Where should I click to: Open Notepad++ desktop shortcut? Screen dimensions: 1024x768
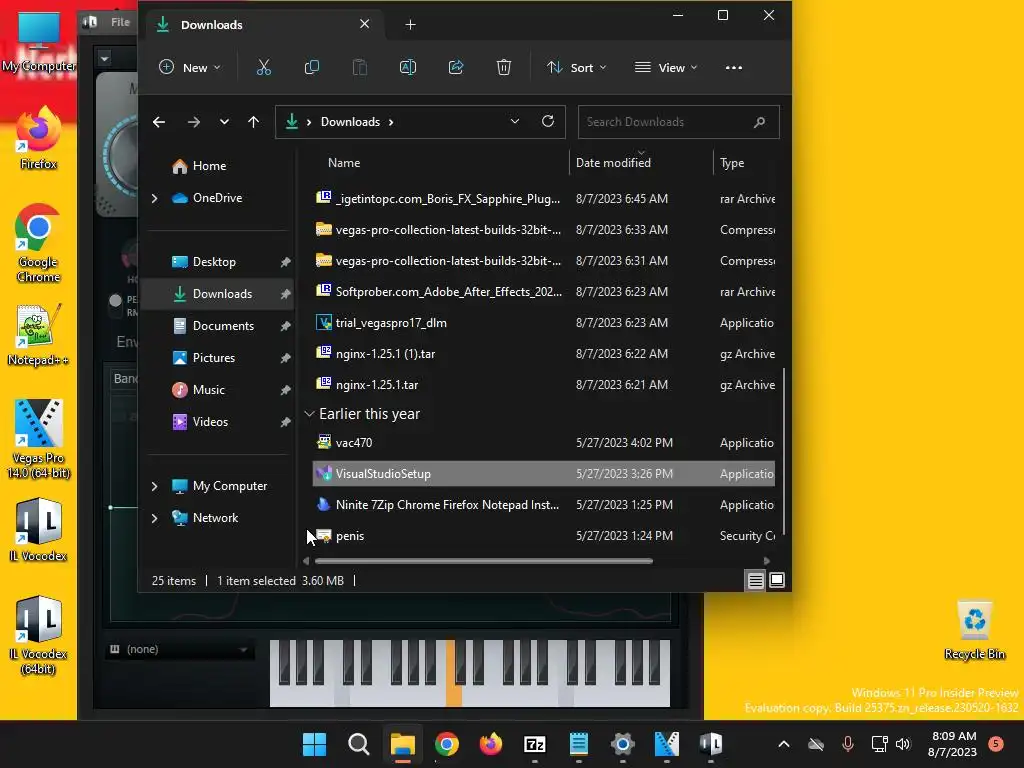click(x=38, y=334)
